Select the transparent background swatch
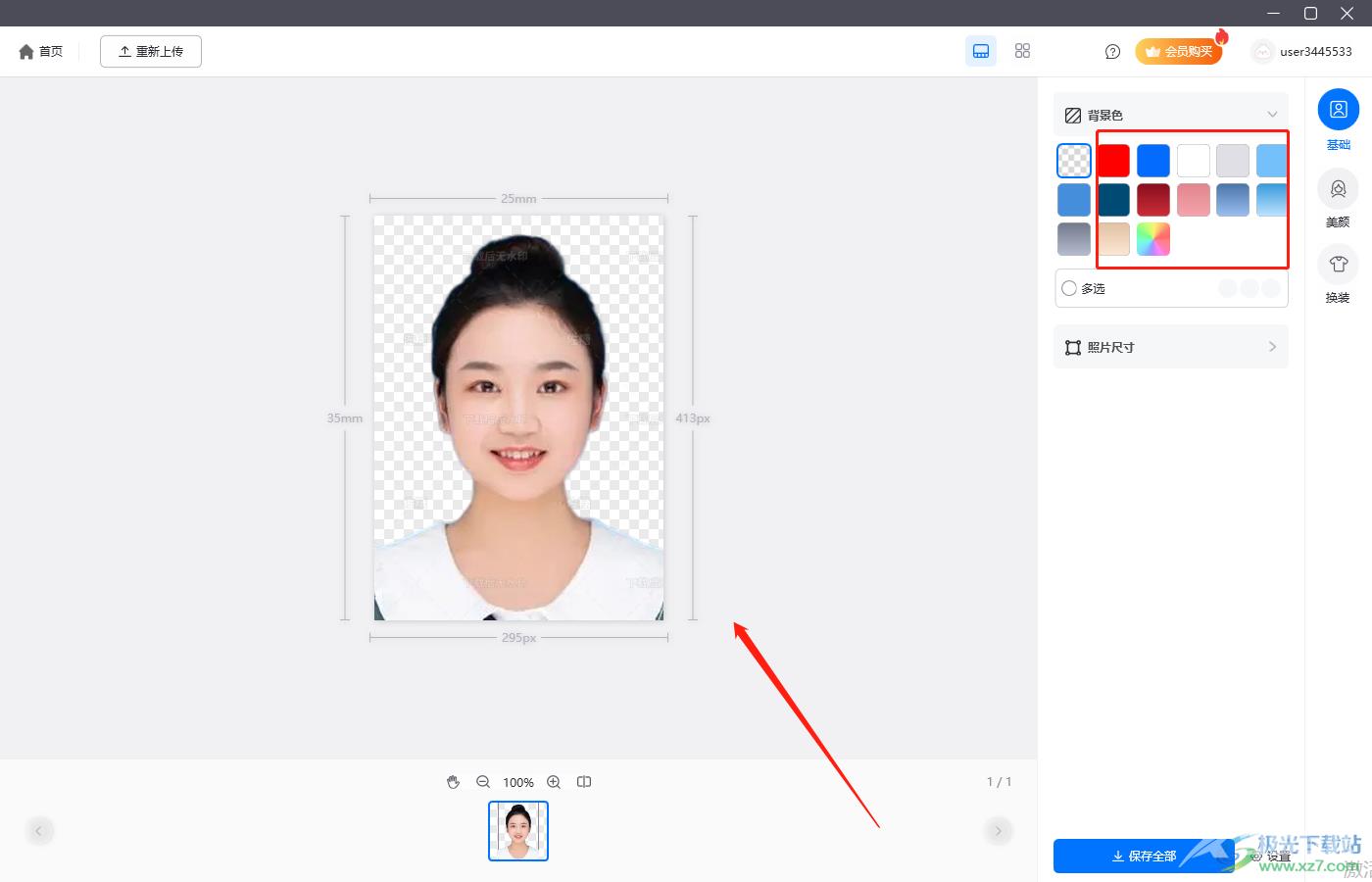 pyautogui.click(x=1074, y=161)
